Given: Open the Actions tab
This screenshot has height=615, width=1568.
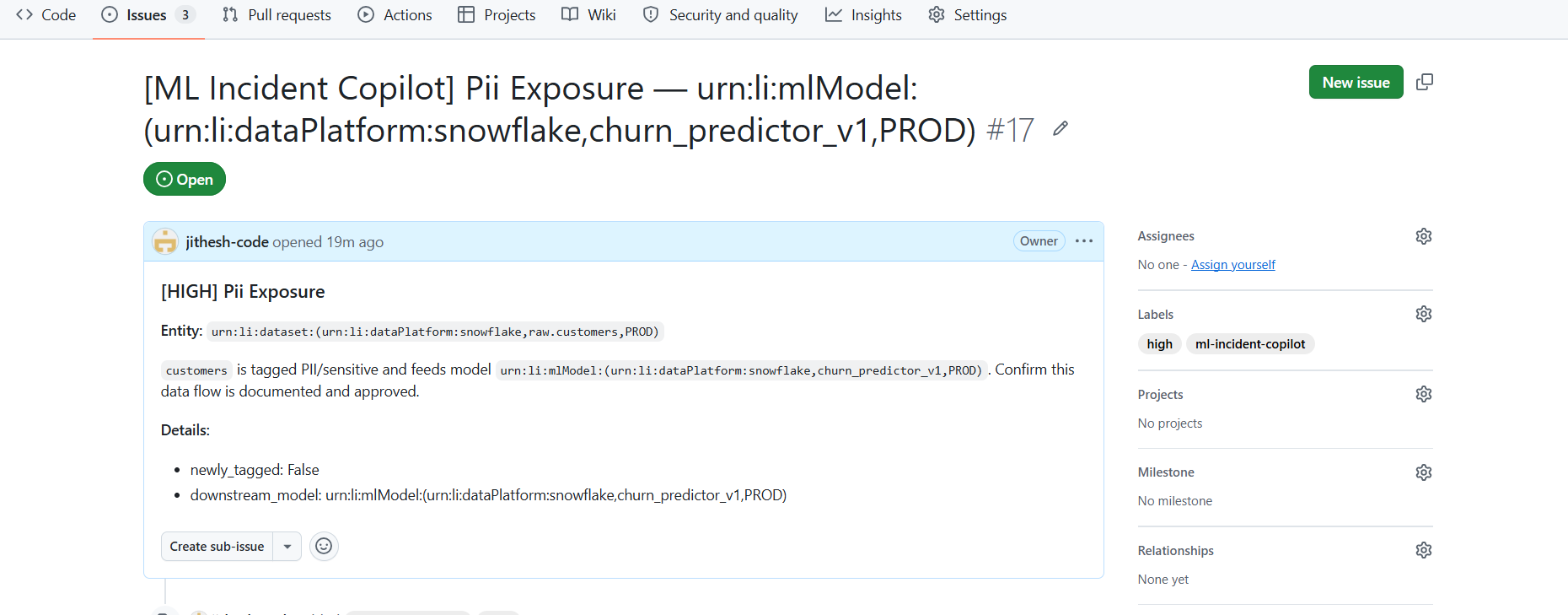Looking at the screenshot, I should [x=395, y=15].
